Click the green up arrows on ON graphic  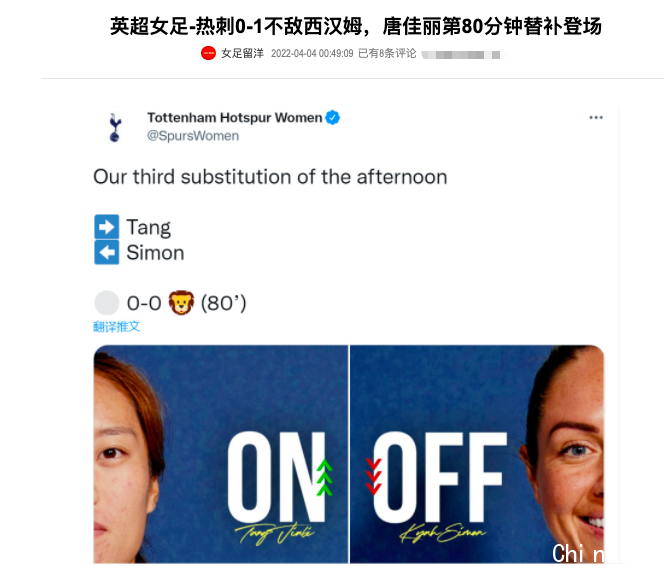click(x=325, y=477)
